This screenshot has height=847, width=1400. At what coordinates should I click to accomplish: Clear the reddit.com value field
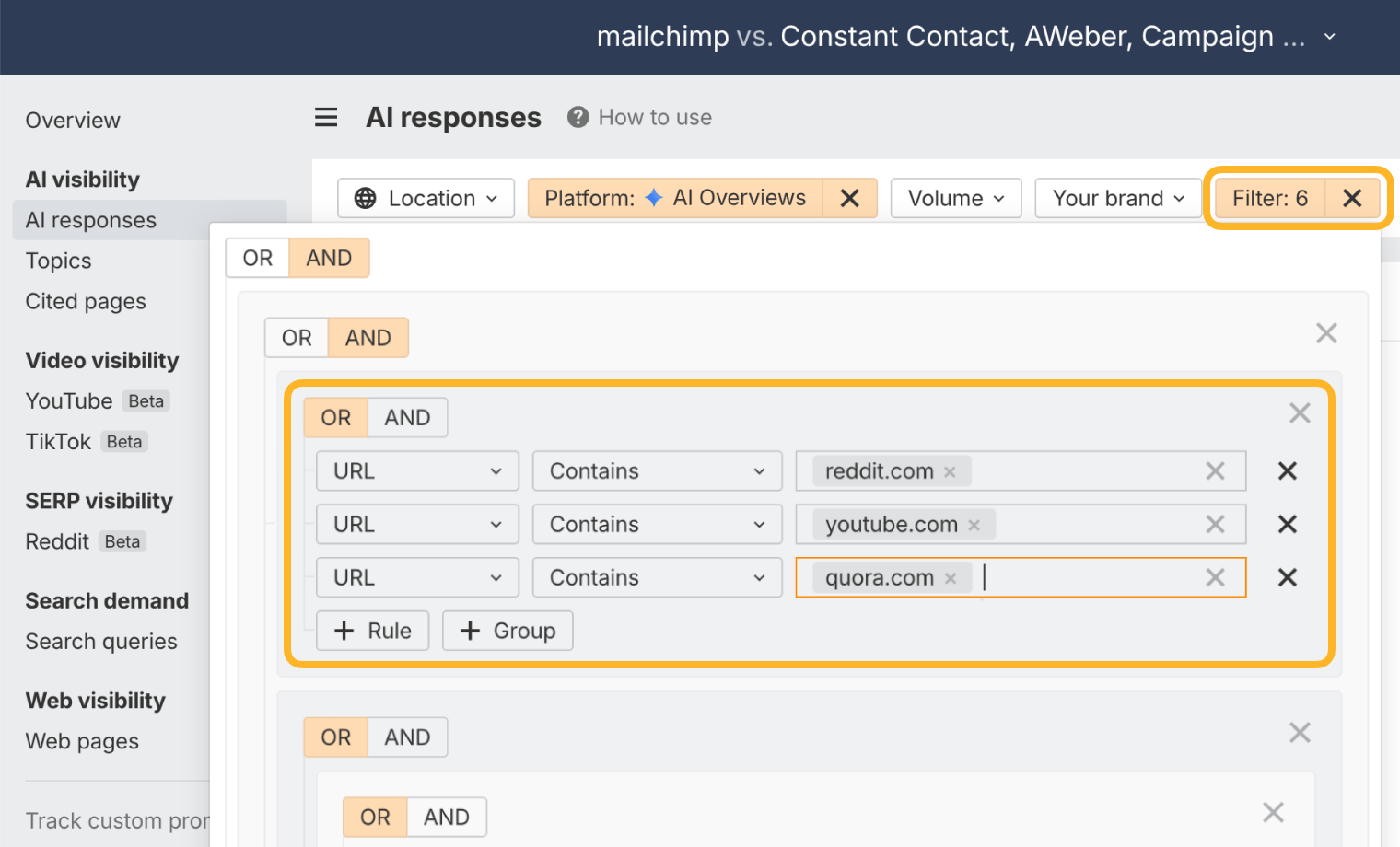tap(1216, 471)
